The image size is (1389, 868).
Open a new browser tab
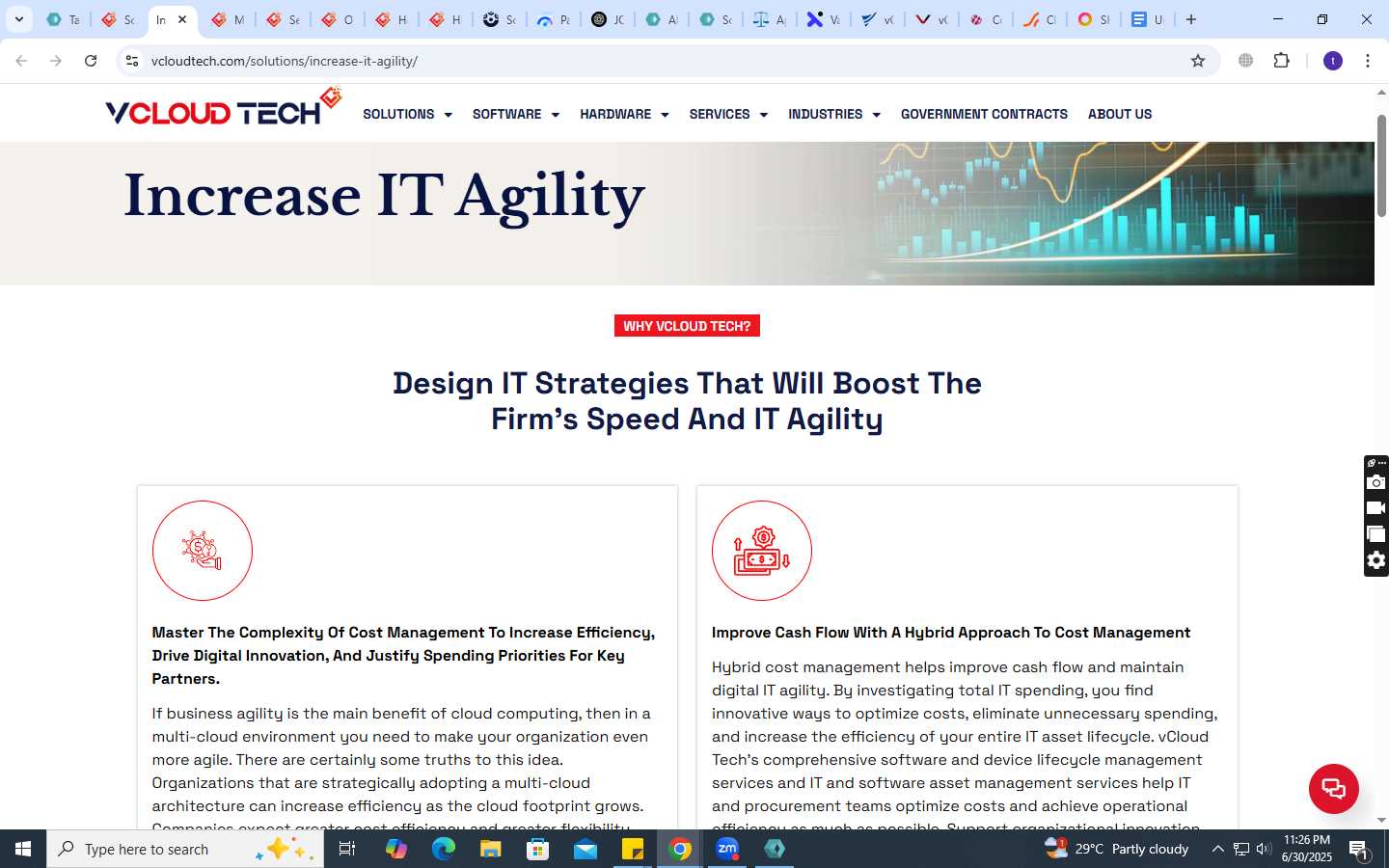point(1191,19)
